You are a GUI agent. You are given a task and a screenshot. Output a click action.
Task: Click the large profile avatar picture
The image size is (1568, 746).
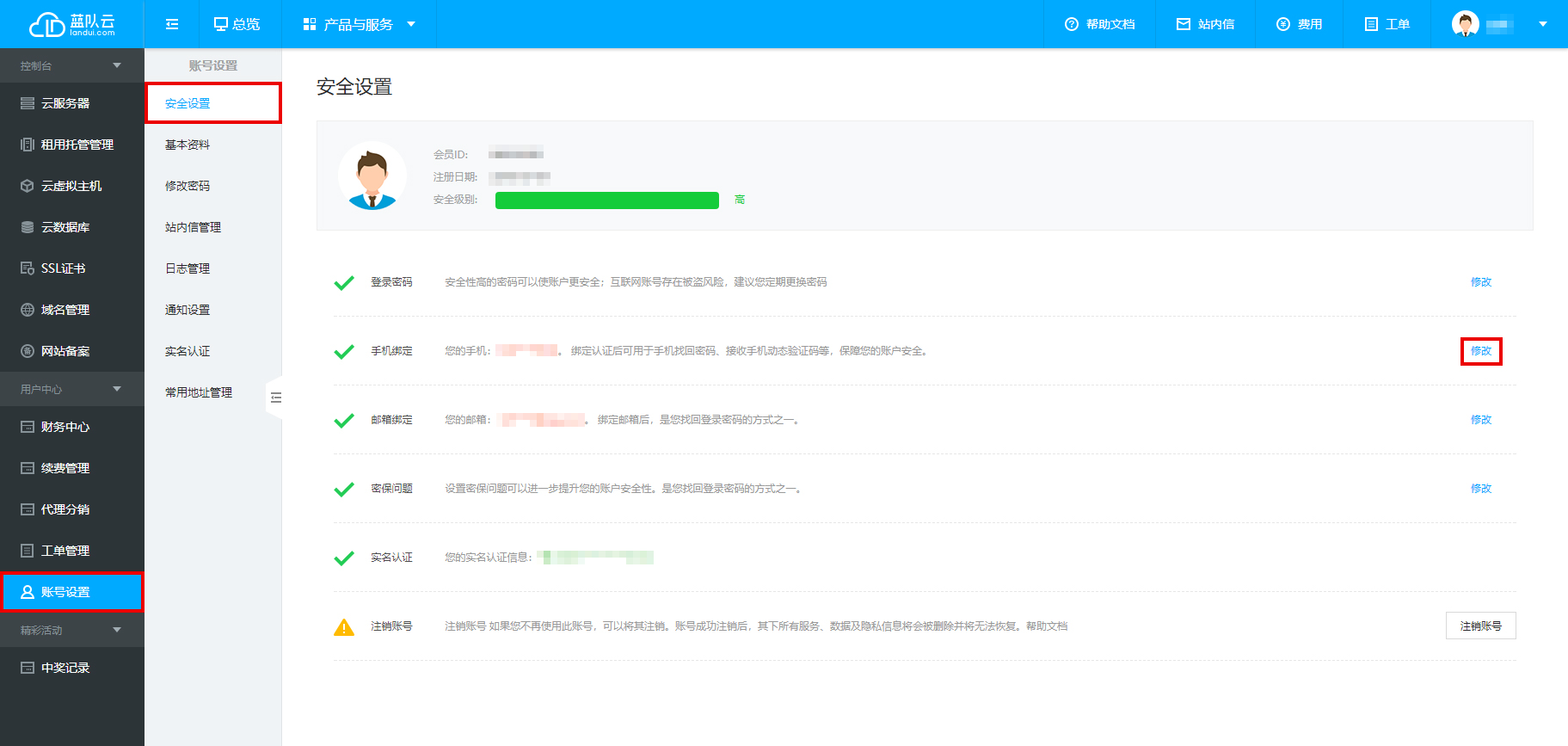[372, 176]
